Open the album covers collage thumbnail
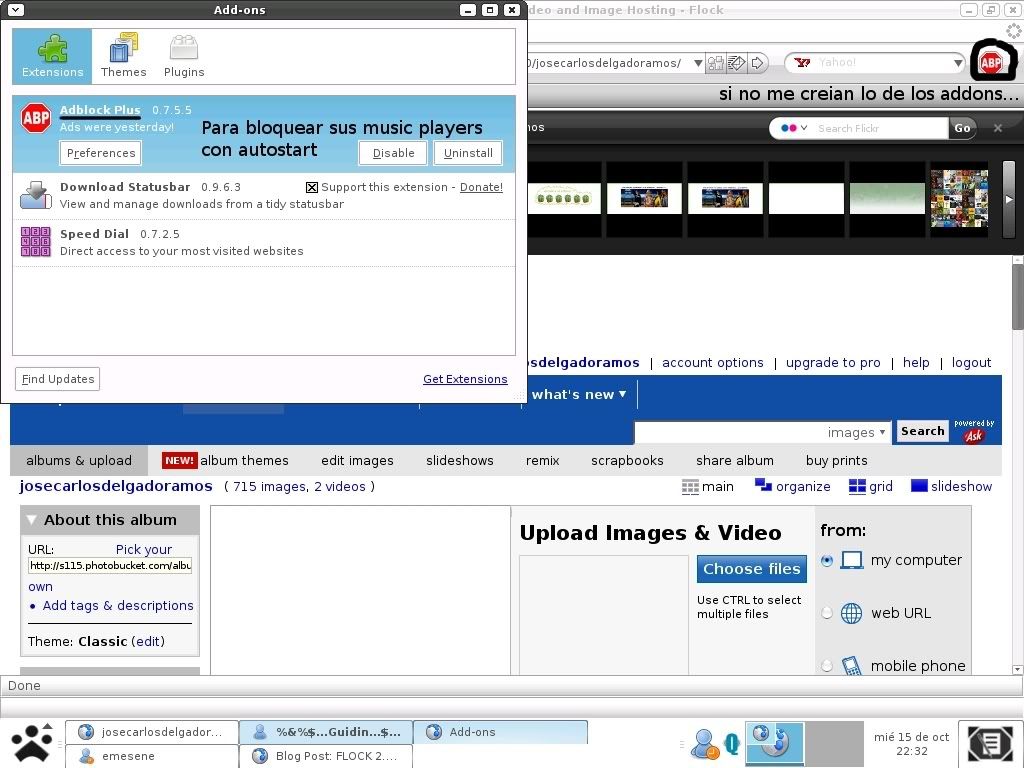 pyautogui.click(x=959, y=198)
